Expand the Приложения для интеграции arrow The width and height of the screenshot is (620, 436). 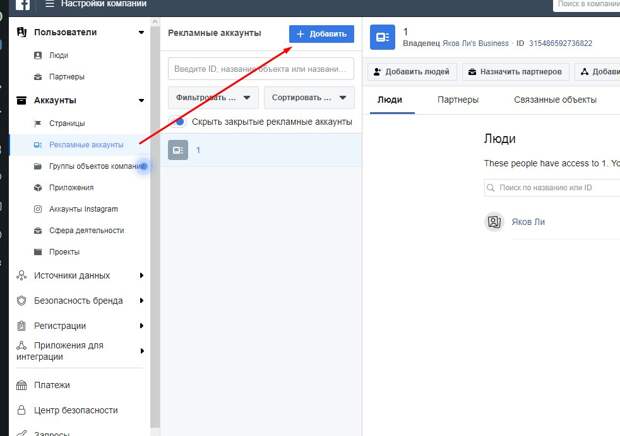pyautogui.click(x=141, y=351)
